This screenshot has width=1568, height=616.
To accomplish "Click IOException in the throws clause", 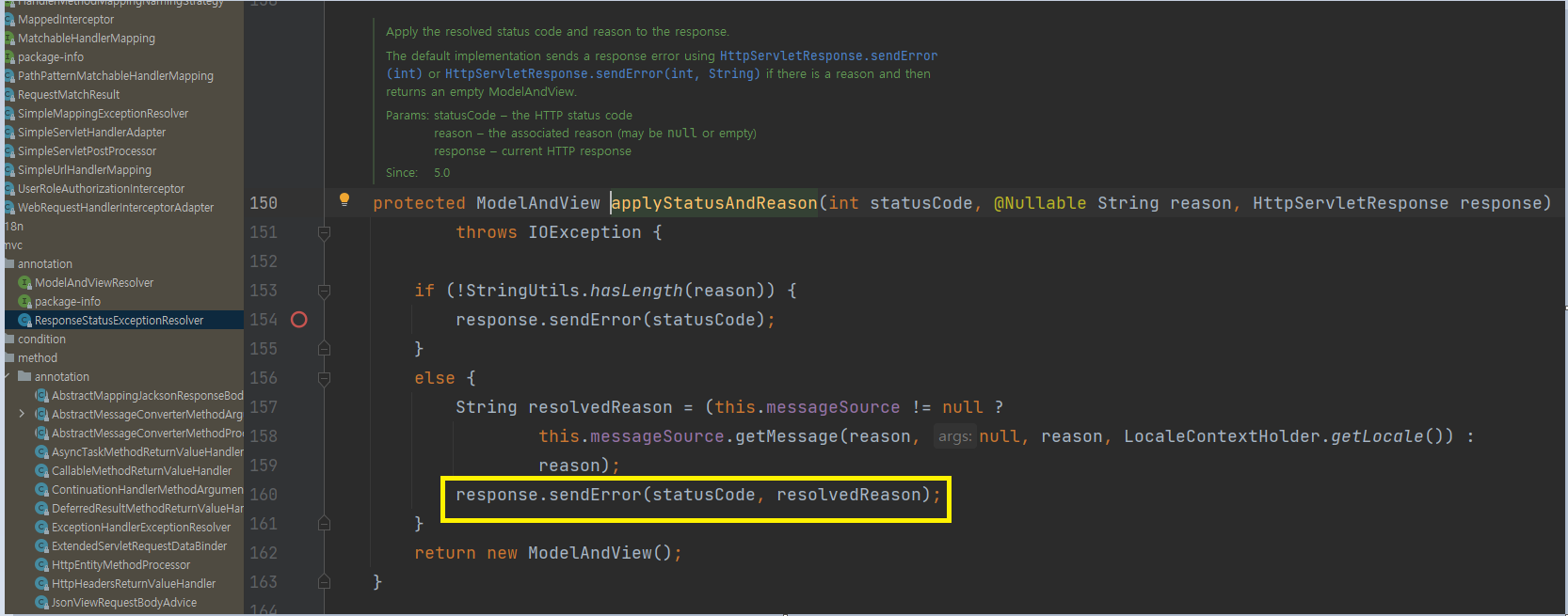I will 584,232.
